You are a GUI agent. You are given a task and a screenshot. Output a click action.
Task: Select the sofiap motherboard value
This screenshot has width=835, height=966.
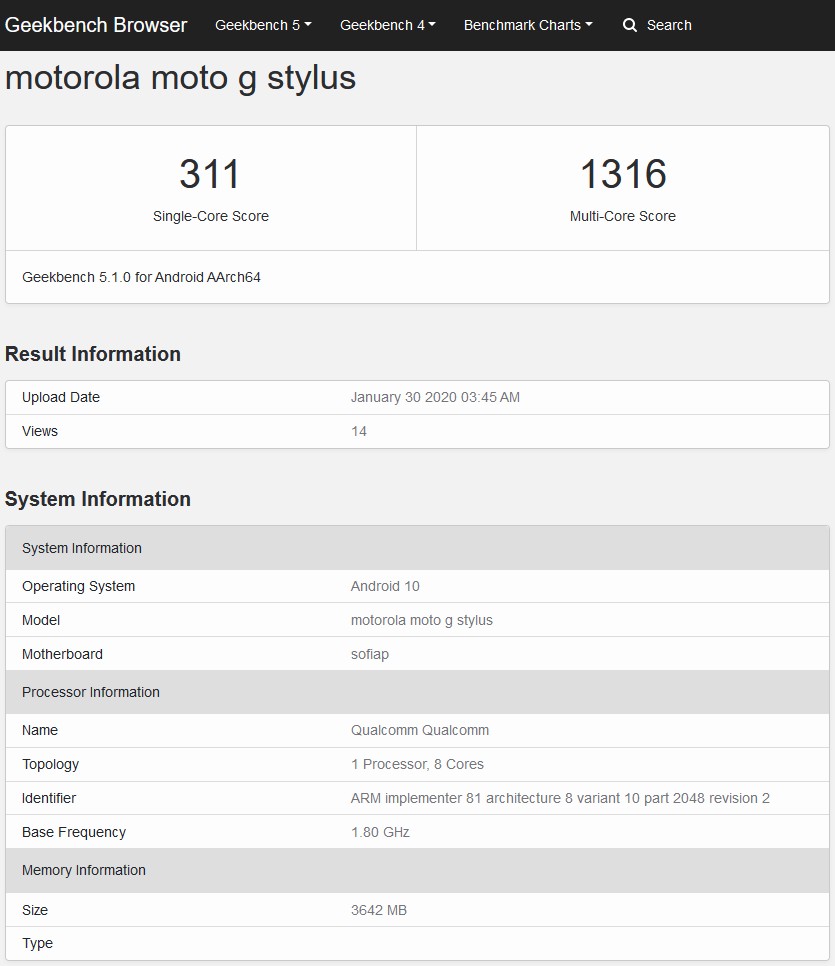pyautogui.click(x=370, y=654)
